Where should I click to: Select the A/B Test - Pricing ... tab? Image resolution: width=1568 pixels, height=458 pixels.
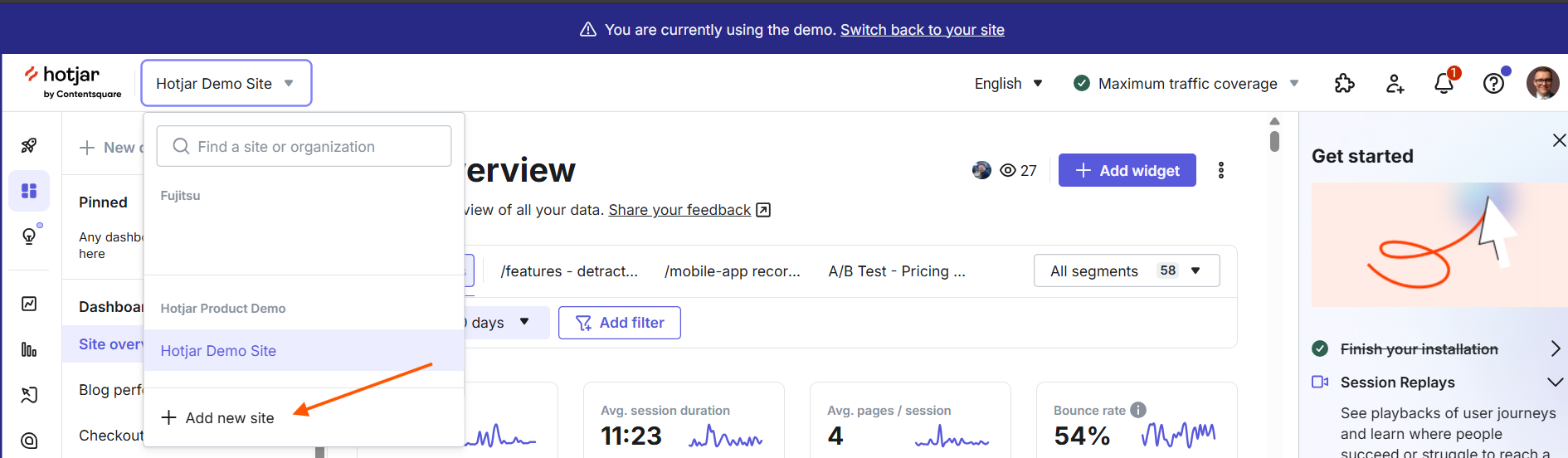tap(897, 271)
